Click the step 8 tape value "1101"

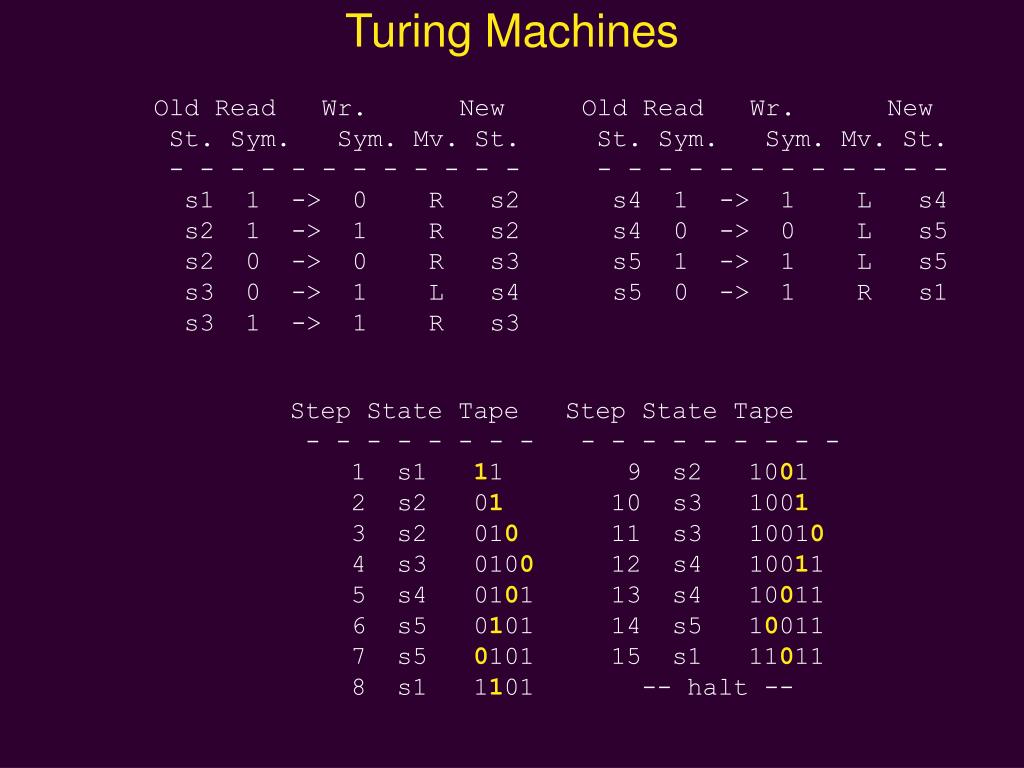(x=504, y=686)
